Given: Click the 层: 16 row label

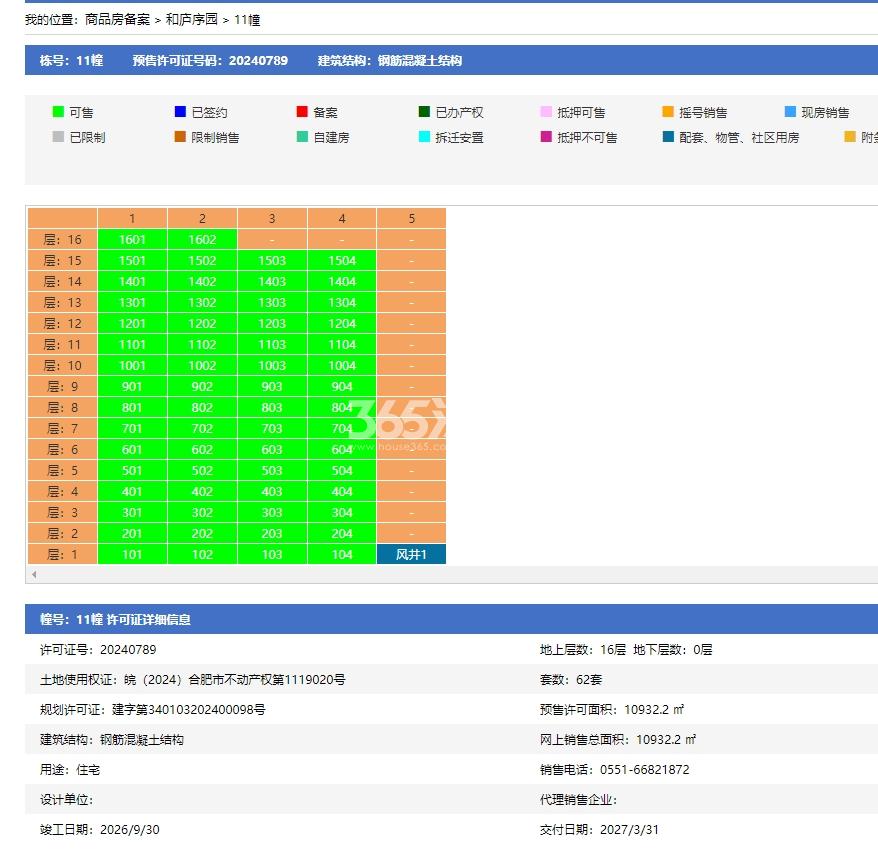Looking at the screenshot, I should click(x=63, y=240).
